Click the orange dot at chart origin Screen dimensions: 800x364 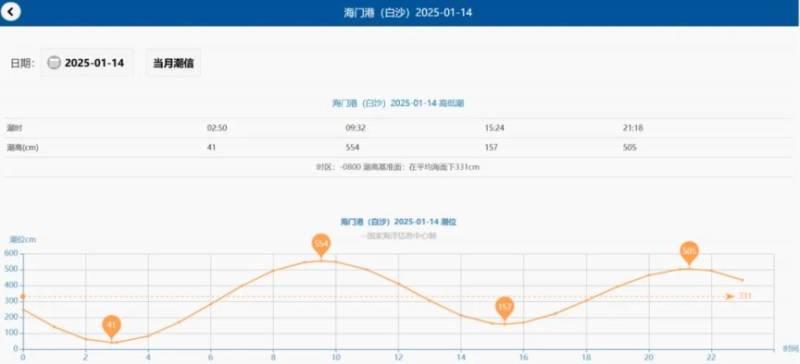(x=22, y=296)
